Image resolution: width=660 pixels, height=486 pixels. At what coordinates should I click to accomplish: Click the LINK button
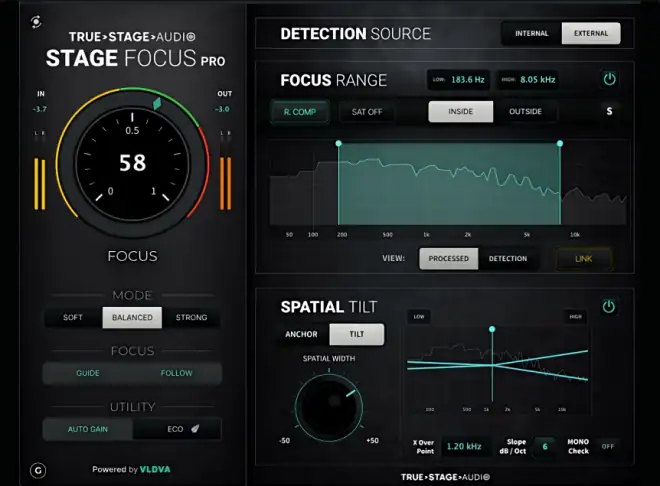point(583,259)
